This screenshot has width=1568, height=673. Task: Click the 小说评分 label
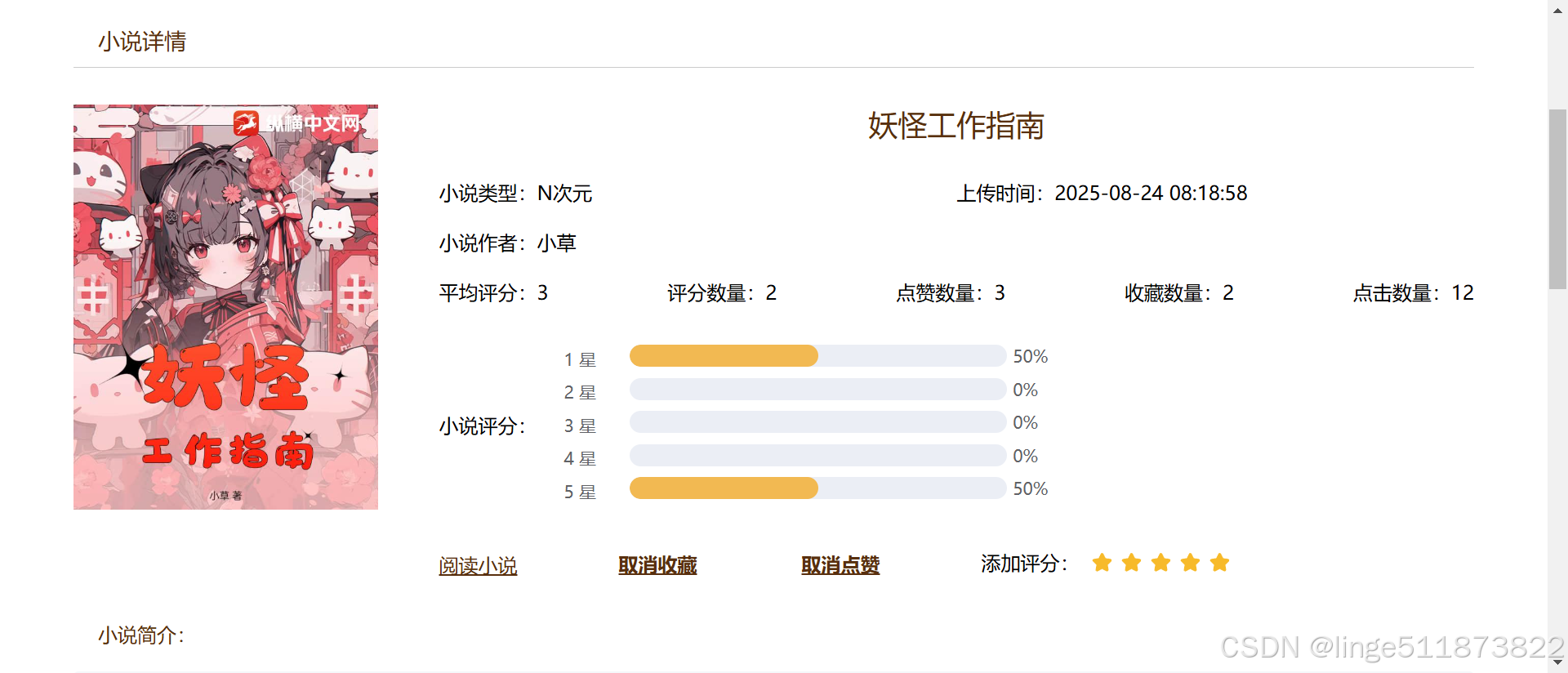[482, 426]
